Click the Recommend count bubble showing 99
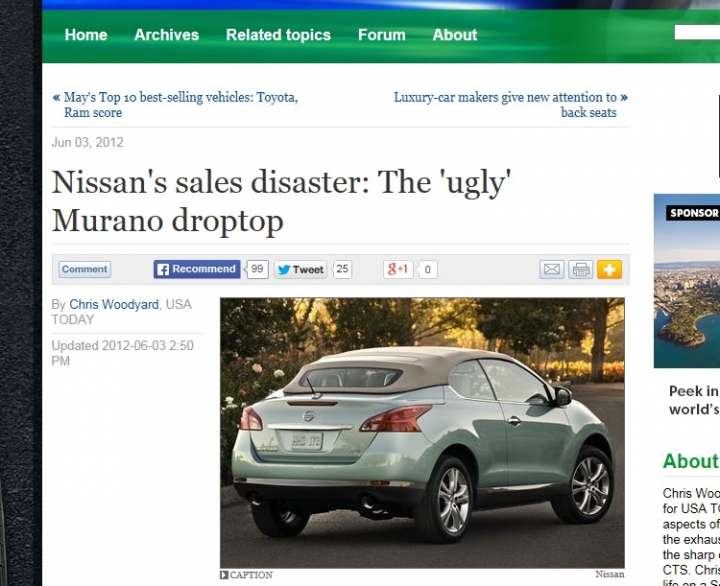This screenshot has width=720, height=586. 257,269
